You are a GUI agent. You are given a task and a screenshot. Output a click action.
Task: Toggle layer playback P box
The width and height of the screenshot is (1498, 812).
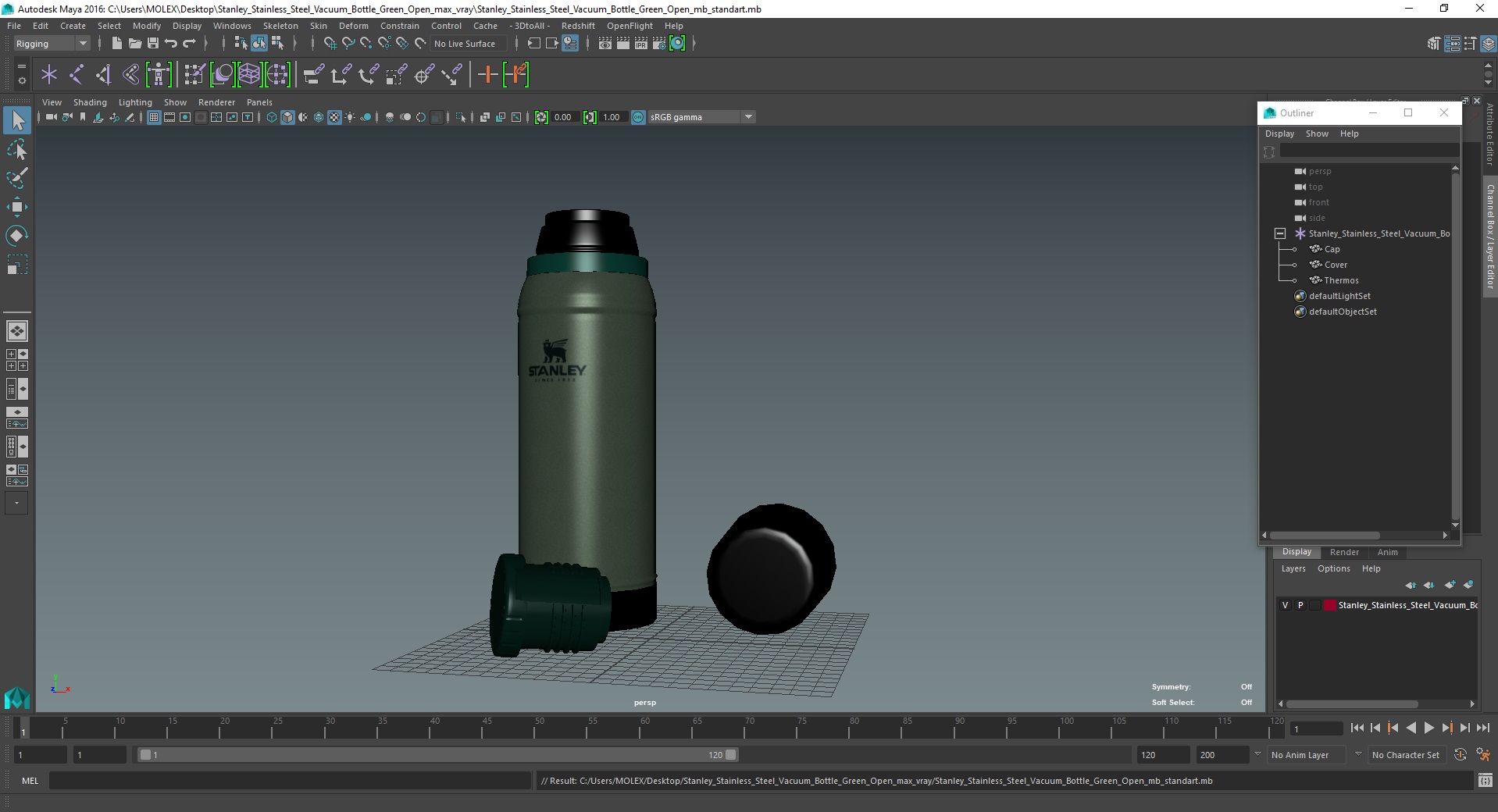pos(1300,605)
